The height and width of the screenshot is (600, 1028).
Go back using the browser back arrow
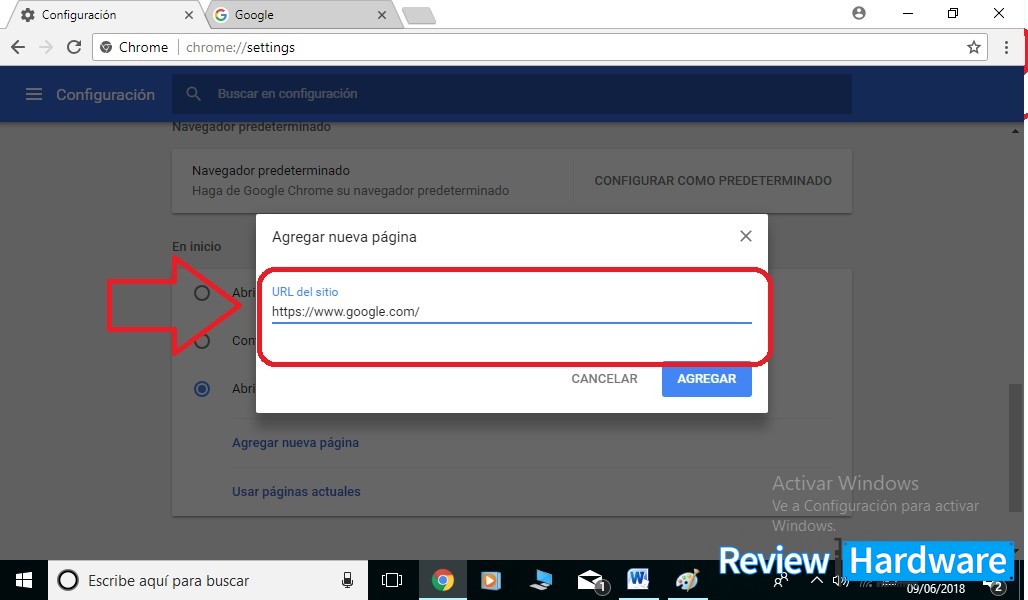coord(18,47)
